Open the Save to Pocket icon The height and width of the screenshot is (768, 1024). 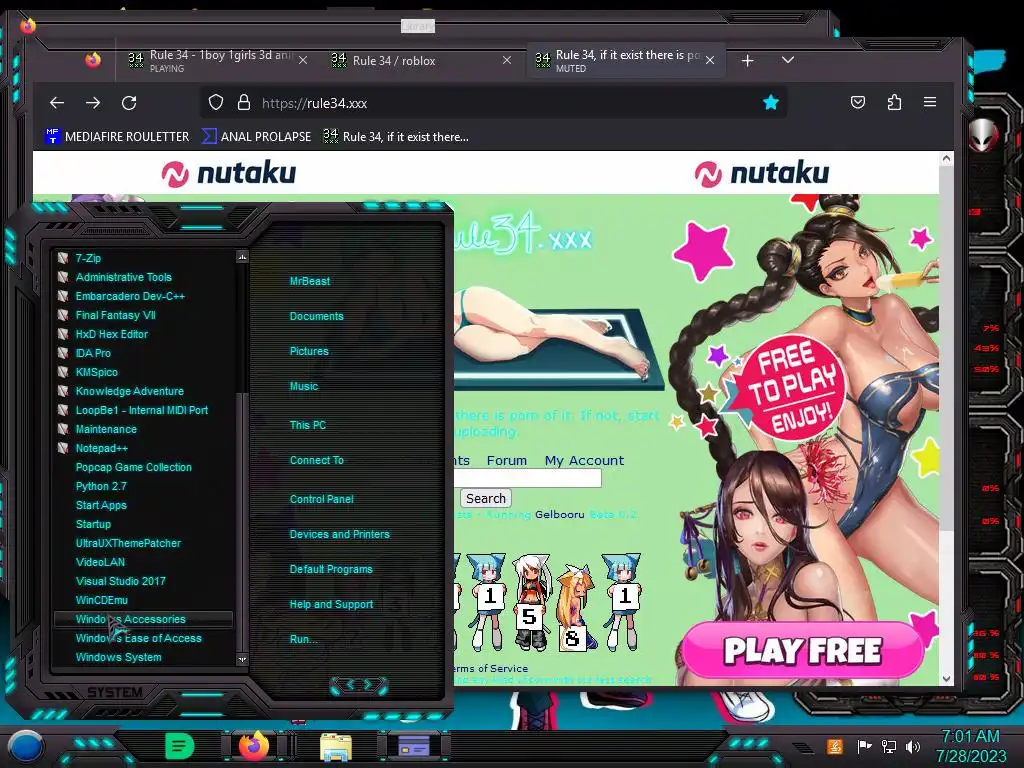click(858, 103)
